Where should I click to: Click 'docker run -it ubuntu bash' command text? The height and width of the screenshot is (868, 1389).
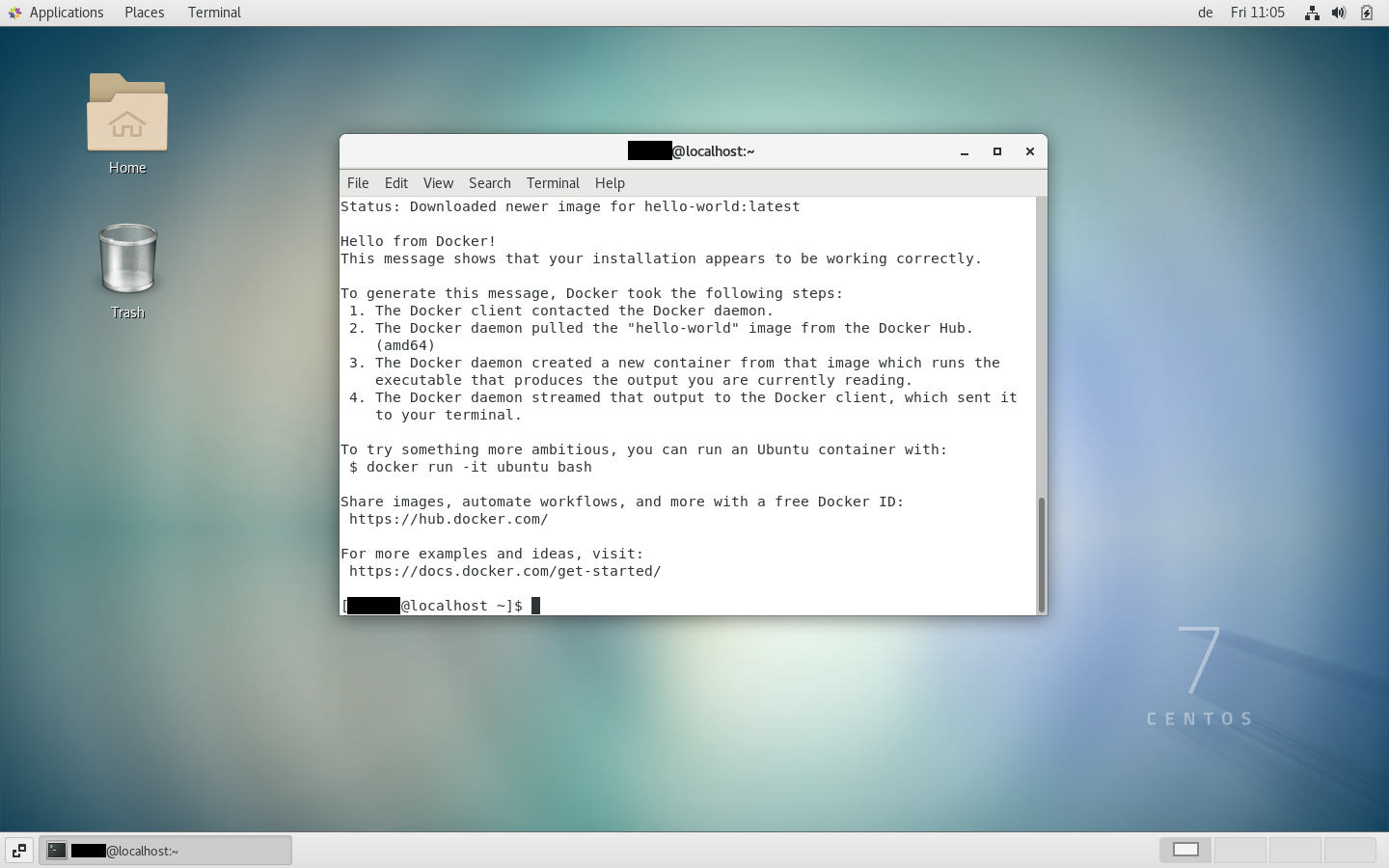(479, 467)
